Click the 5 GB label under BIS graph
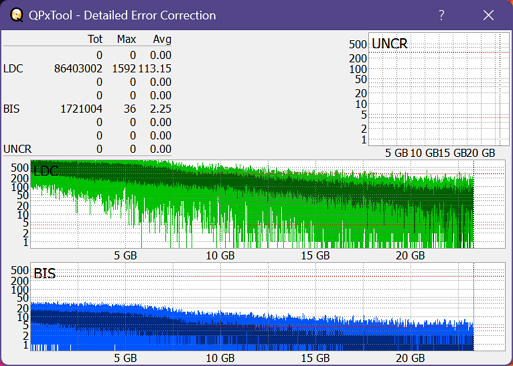Screen dimensions: 513x366 pos(125,358)
